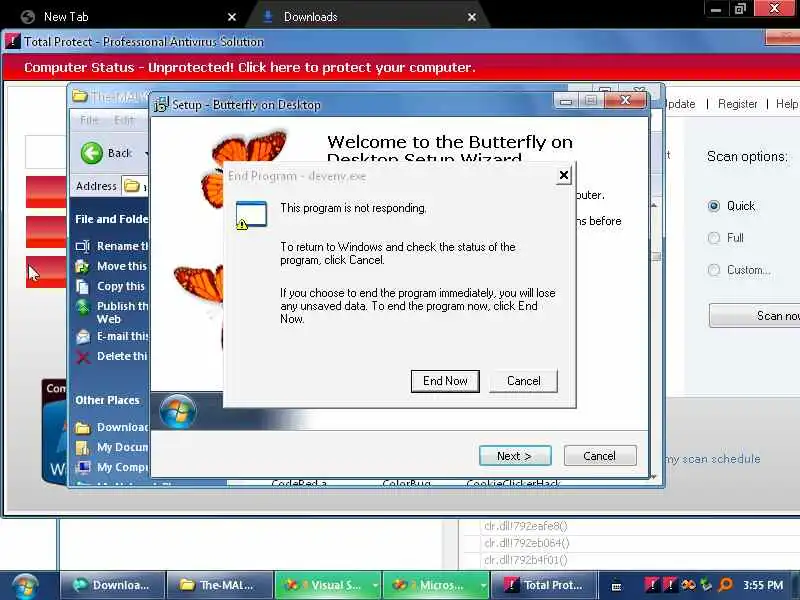800x600 pixels.
Task: Expand Microsoft taskbar group dropdown
Action: [482, 585]
